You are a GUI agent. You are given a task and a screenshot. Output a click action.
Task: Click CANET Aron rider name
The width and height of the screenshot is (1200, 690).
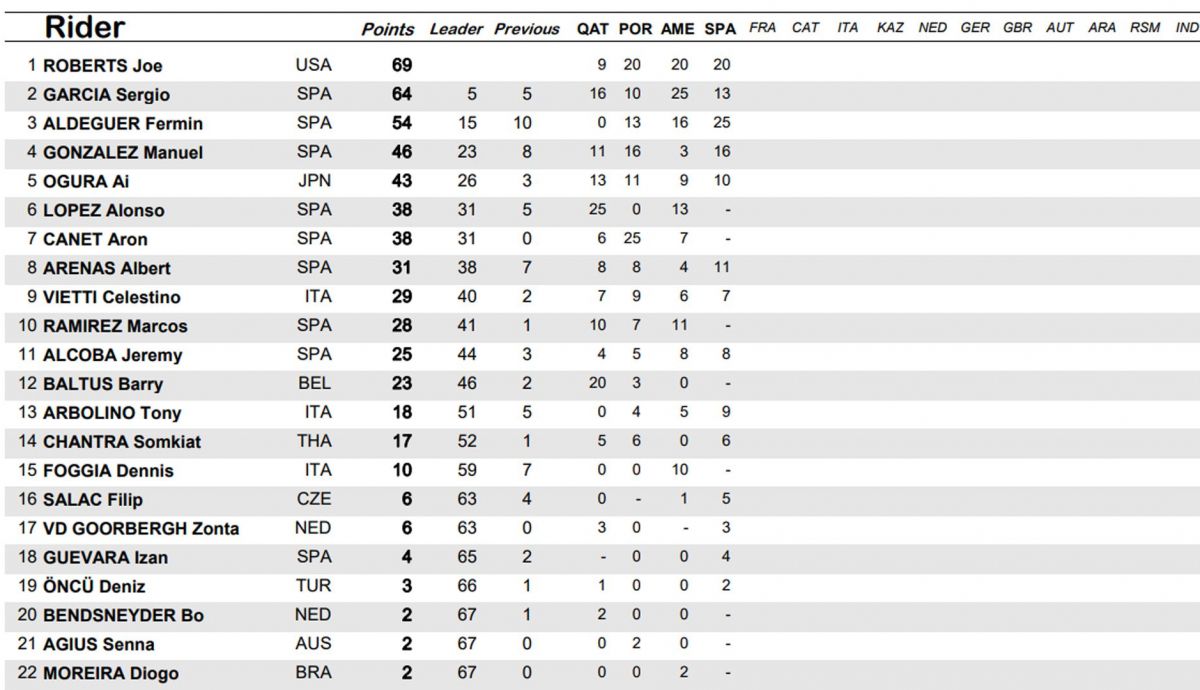(95, 240)
